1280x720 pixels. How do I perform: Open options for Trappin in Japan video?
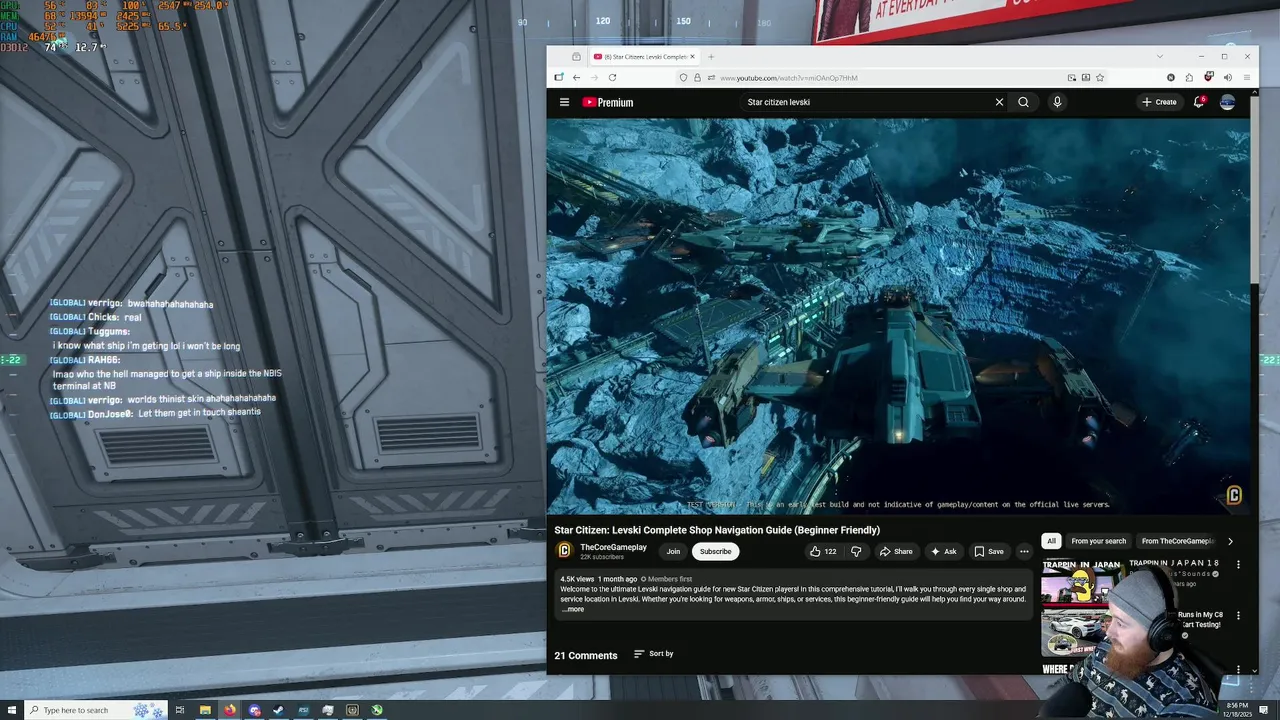pyautogui.click(x=1238, y=565)
